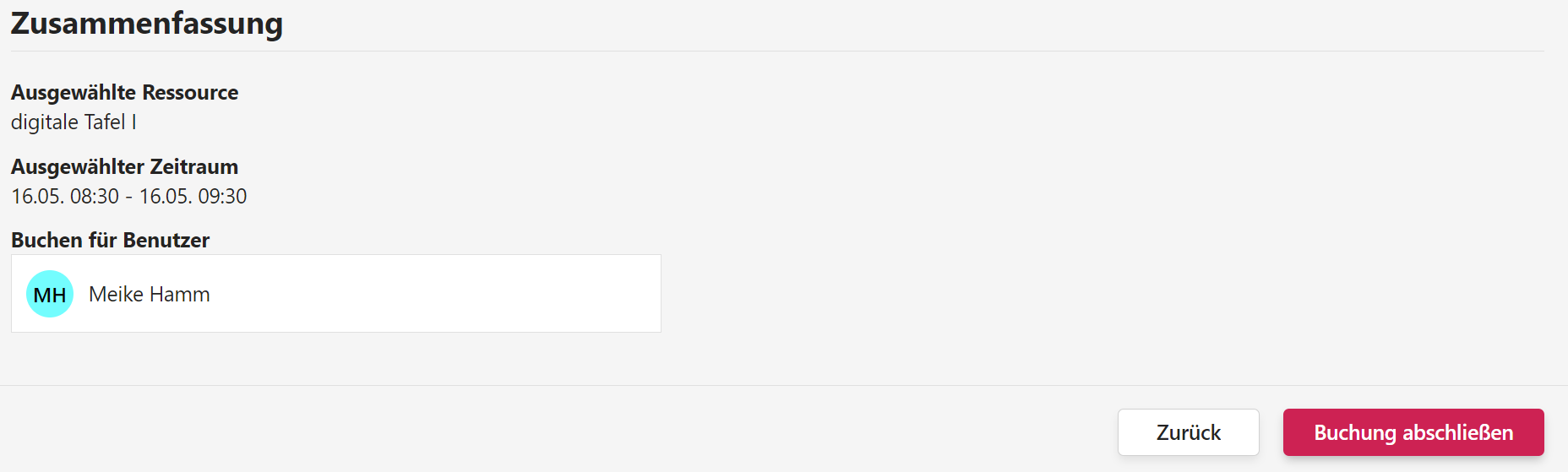Click the Zusammenfassung heading

pyautogui.click(x=146, y=23)
